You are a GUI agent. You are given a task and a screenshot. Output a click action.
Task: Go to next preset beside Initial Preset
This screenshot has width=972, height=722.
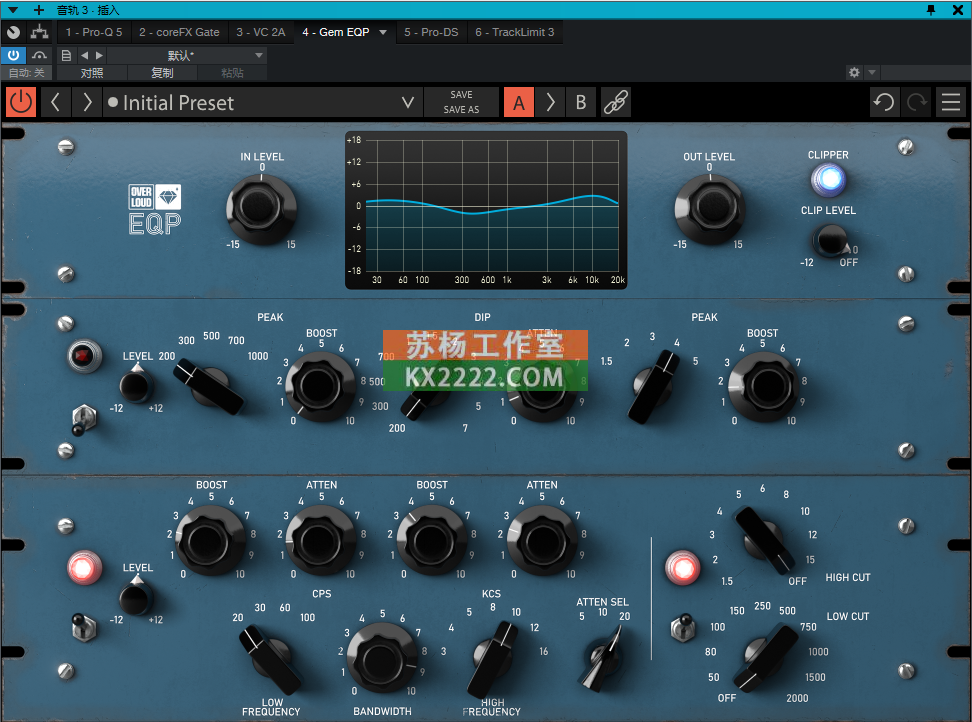tap(87, 102)
